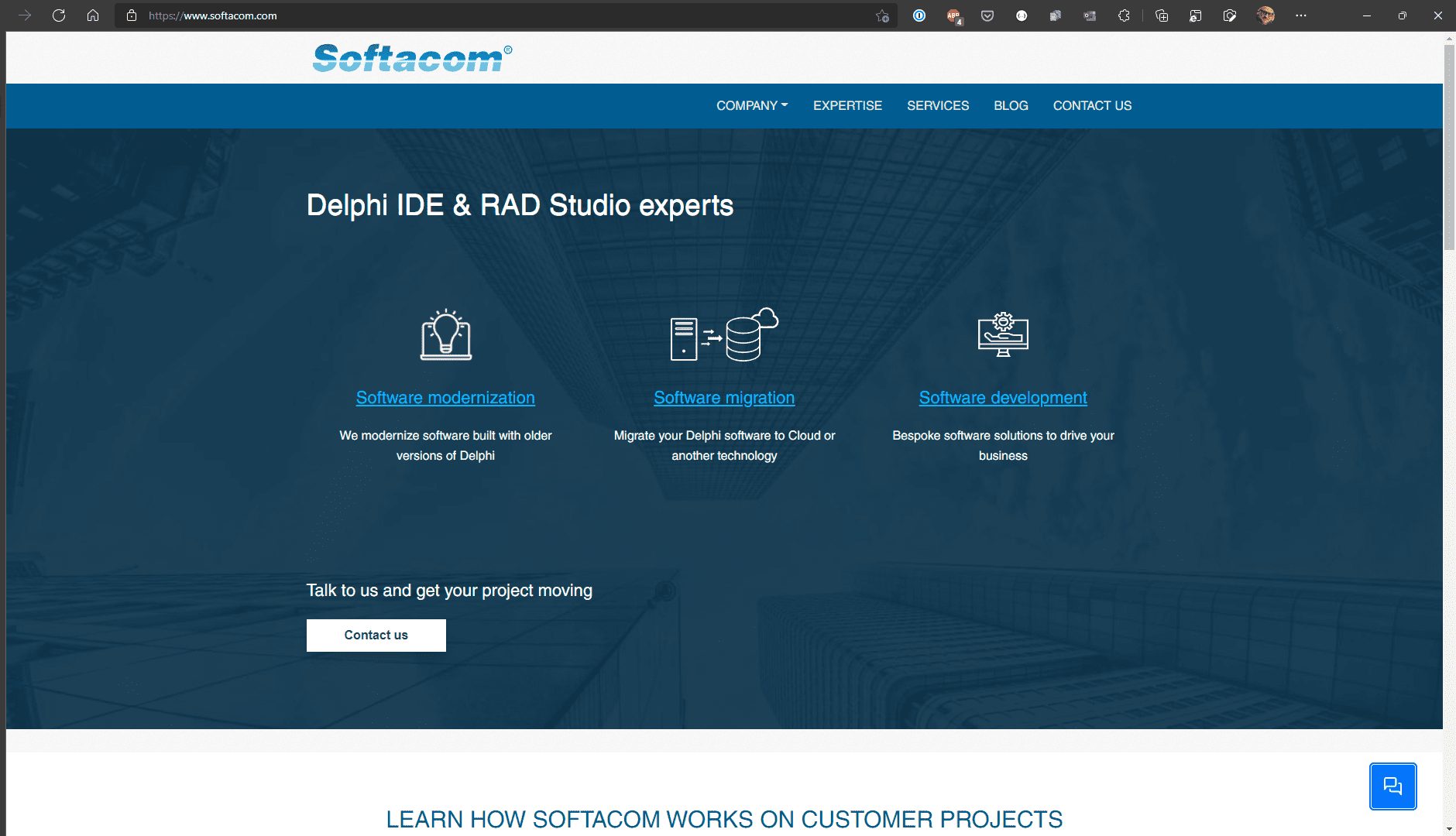Follow Software migration link
This screenshot has height=836, width=1456.
click(724, 398)
